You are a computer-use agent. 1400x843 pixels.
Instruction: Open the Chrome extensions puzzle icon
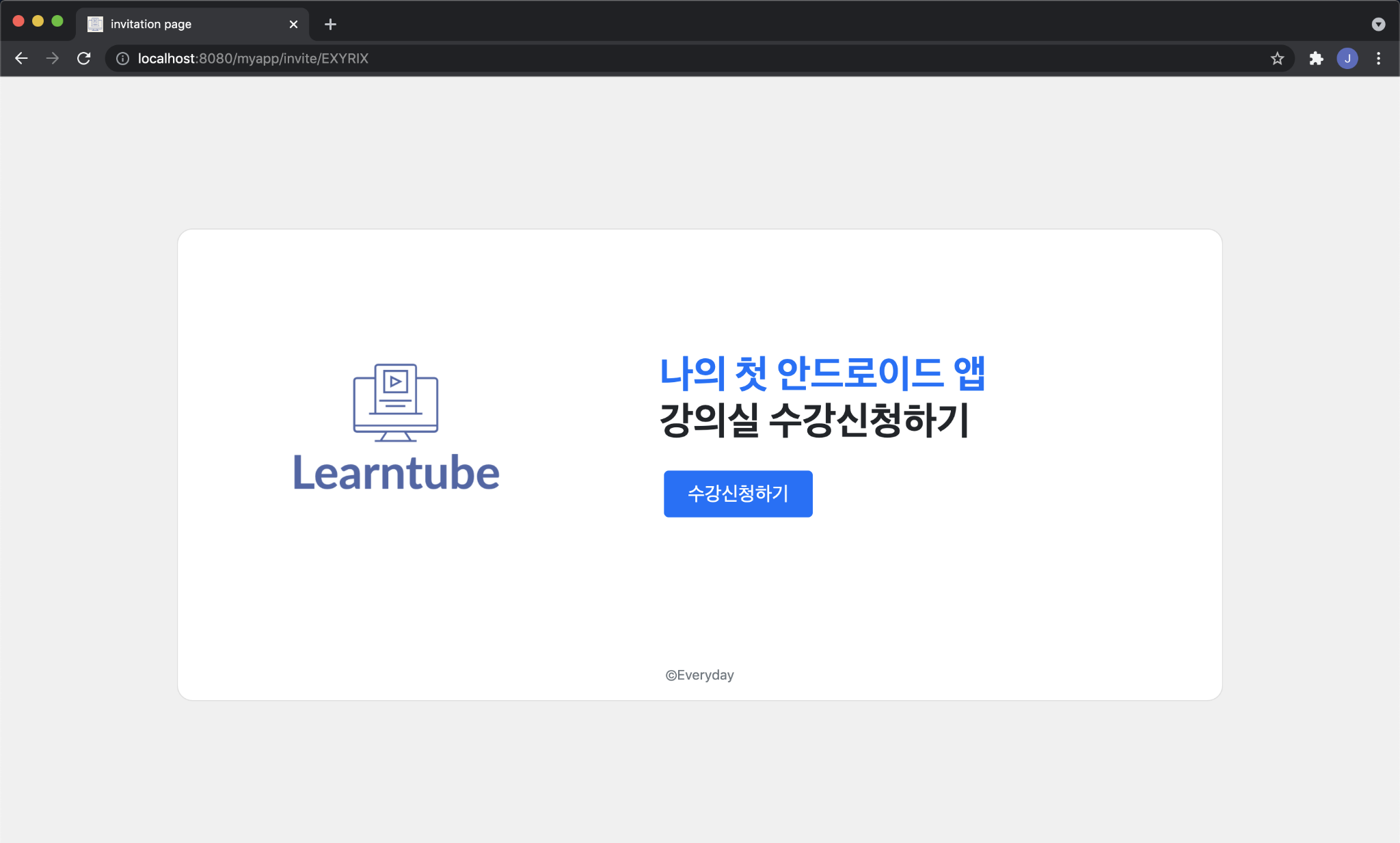coord(1316,58)
